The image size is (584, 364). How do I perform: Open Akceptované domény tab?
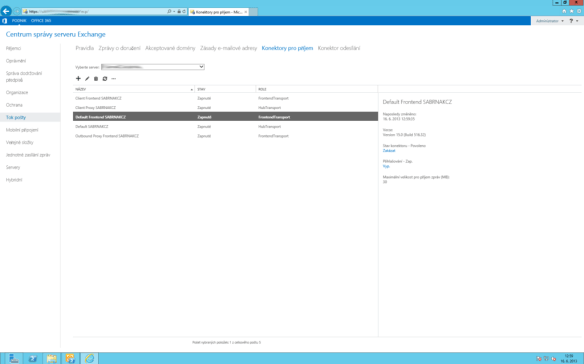point(170,48)
